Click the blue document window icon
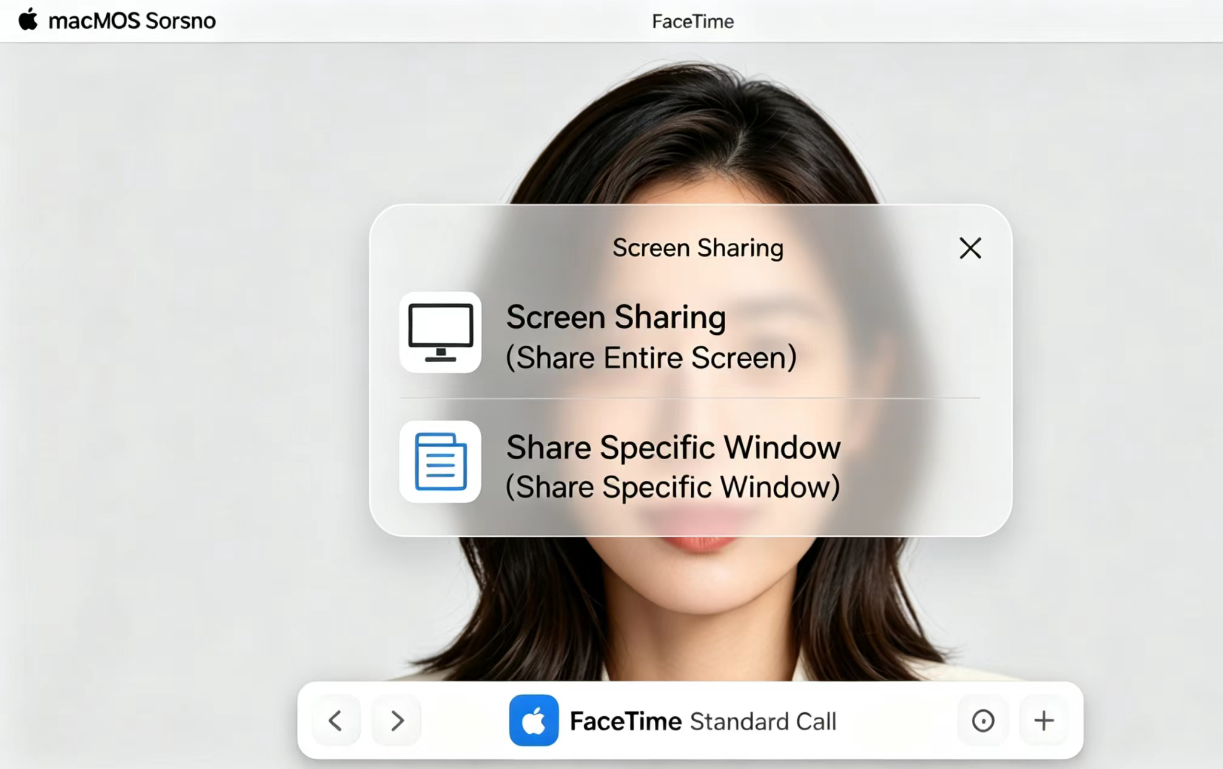This screenshot has width=1223, height=769. point(440,461)
